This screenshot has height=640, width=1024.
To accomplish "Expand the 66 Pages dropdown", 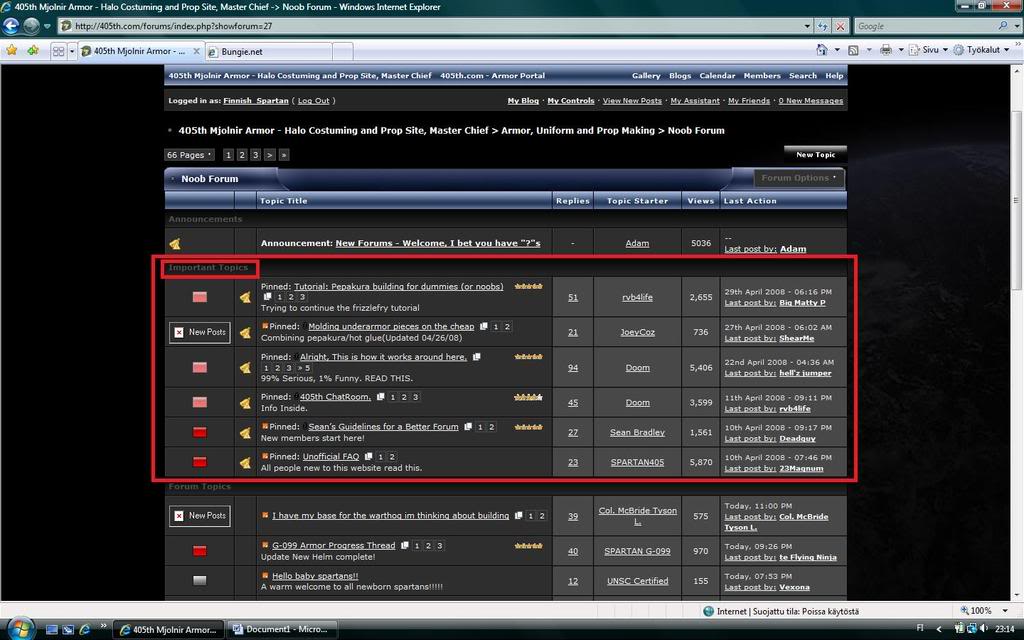I will [x=189, y=155].
